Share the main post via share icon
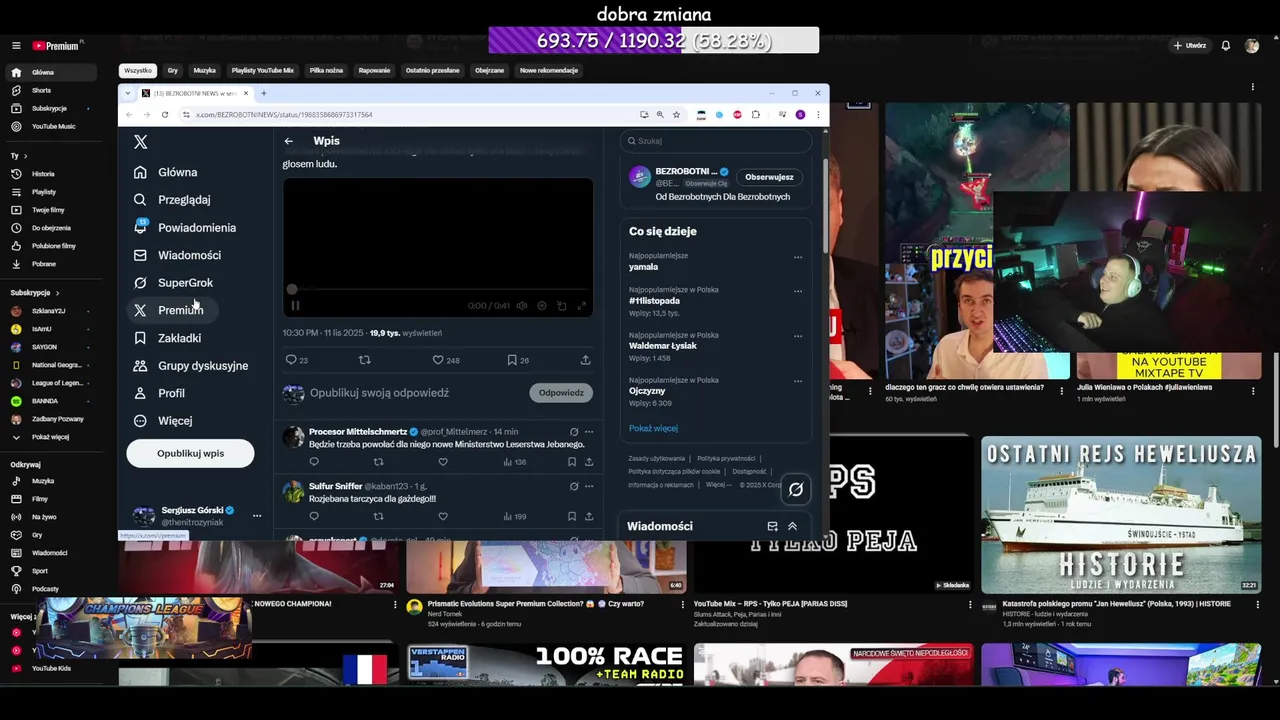This screenshot has height=720, width=1280. [x=585, y=360]
